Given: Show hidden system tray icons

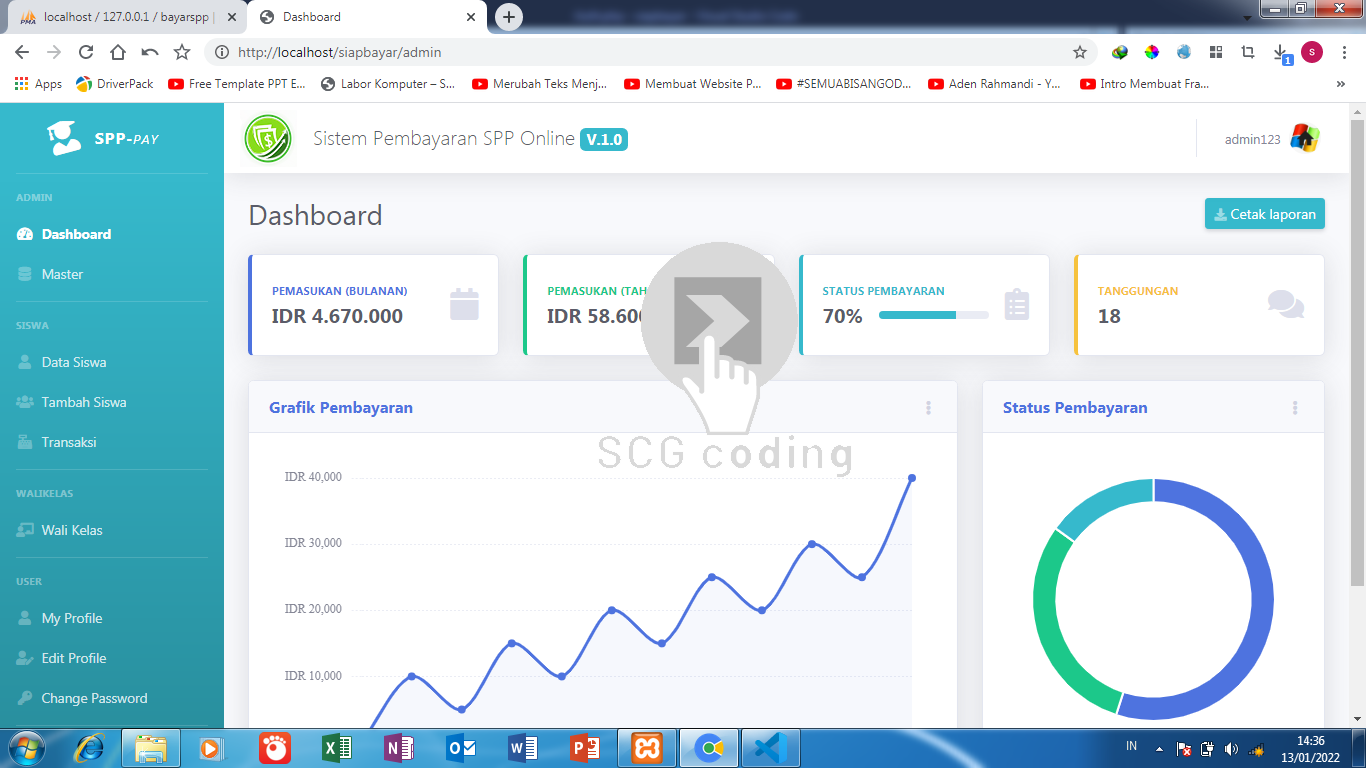Looking at the screenshot, I should click(1160, 748).
